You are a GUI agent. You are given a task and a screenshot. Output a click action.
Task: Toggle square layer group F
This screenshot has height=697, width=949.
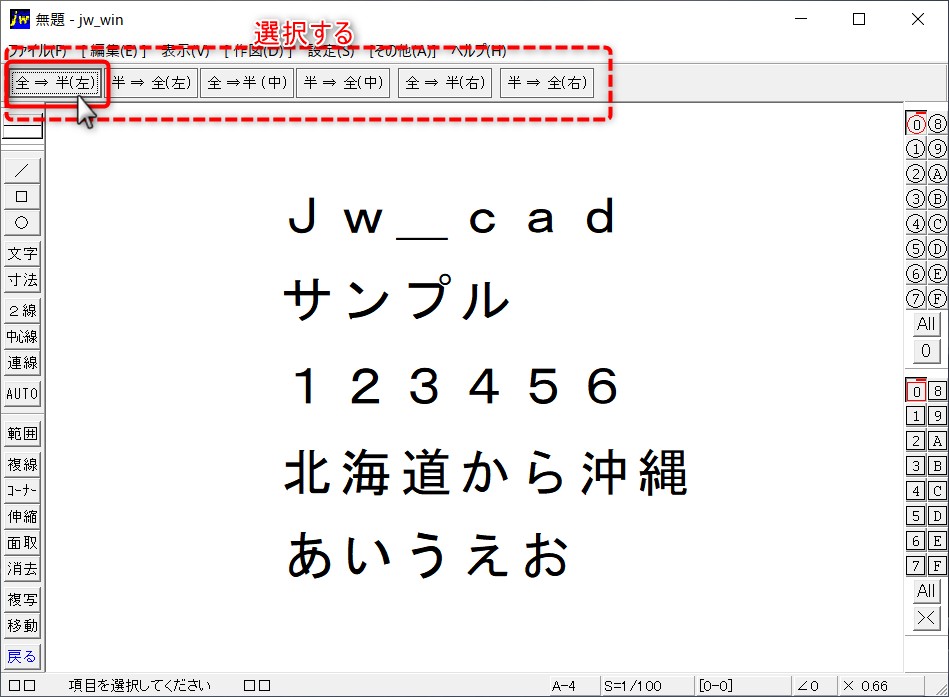pyautogui.click(x=937, y=566)
